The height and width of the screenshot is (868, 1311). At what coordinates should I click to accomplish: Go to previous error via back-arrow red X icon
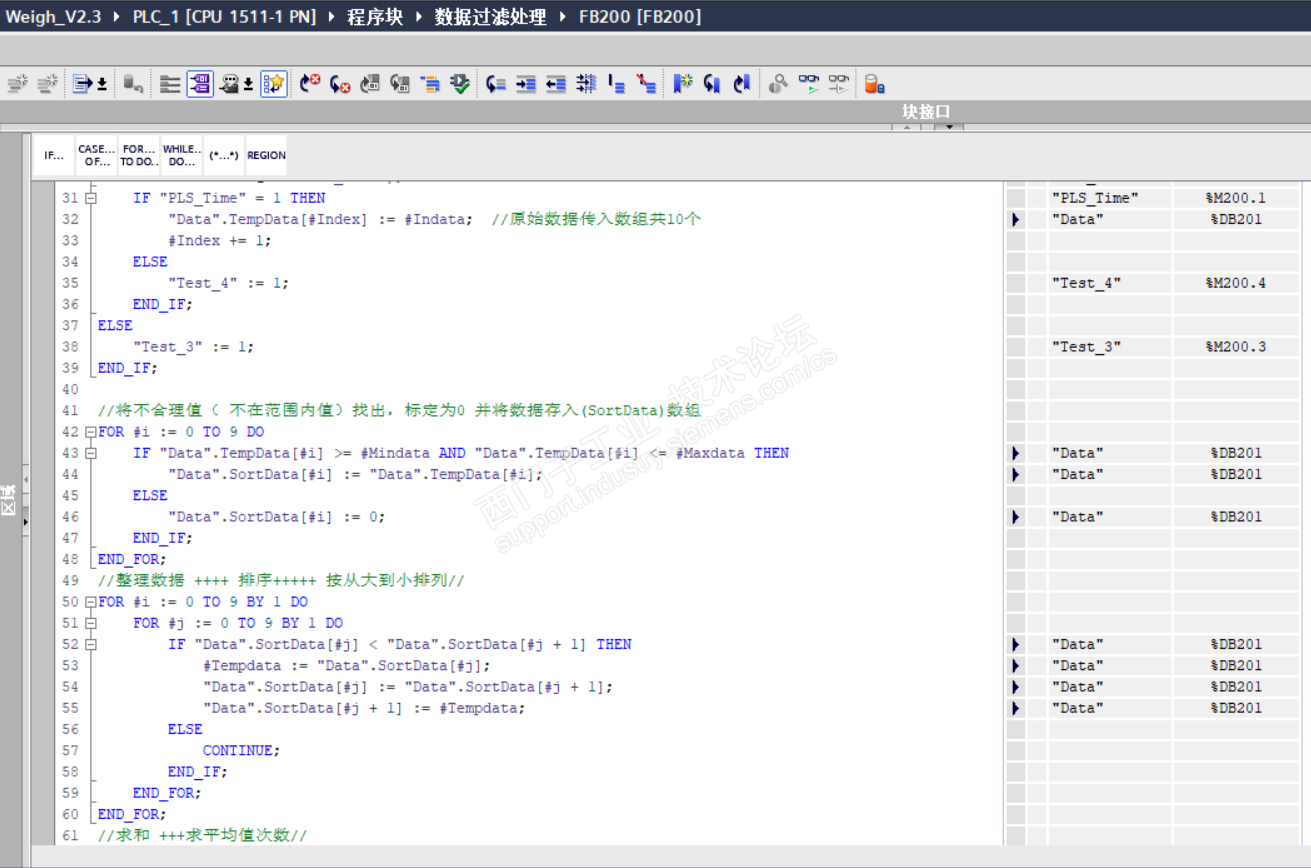pyautogui.click(x=340, y=84)
